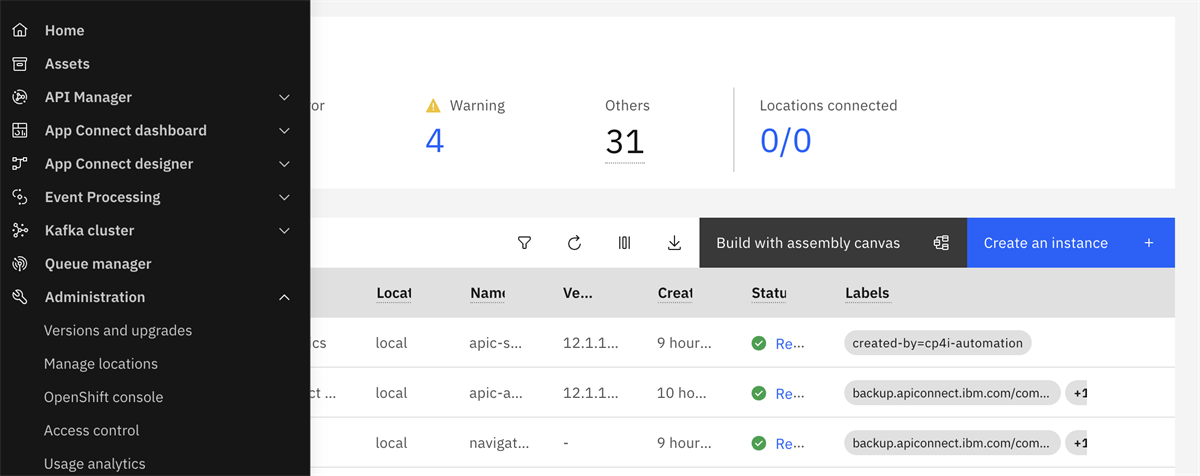
Task: Click the apic-s... name cell
Action: point(494,343)
